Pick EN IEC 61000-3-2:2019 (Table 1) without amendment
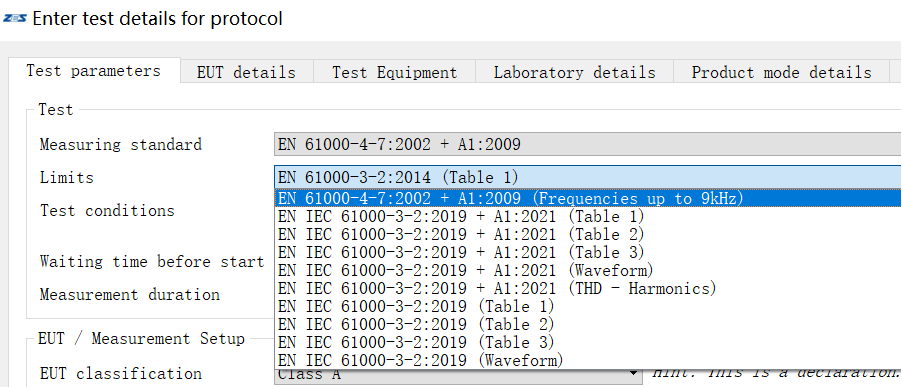Screen dimensions: 902x387 click(x=588, y=306)
